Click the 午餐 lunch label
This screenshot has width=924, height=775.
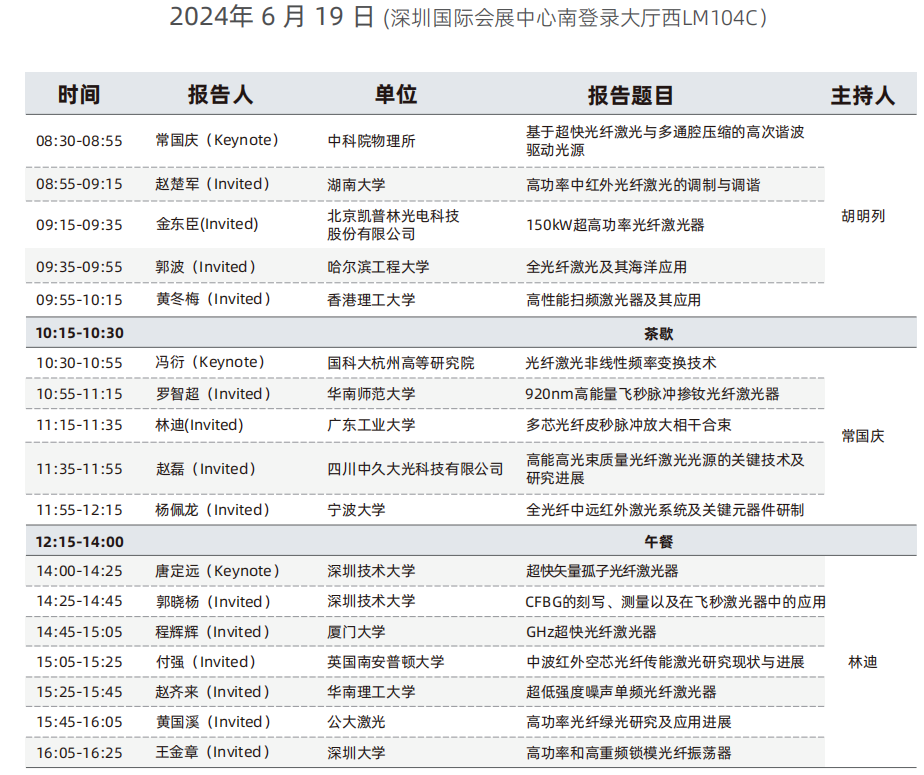coord(658,542)
